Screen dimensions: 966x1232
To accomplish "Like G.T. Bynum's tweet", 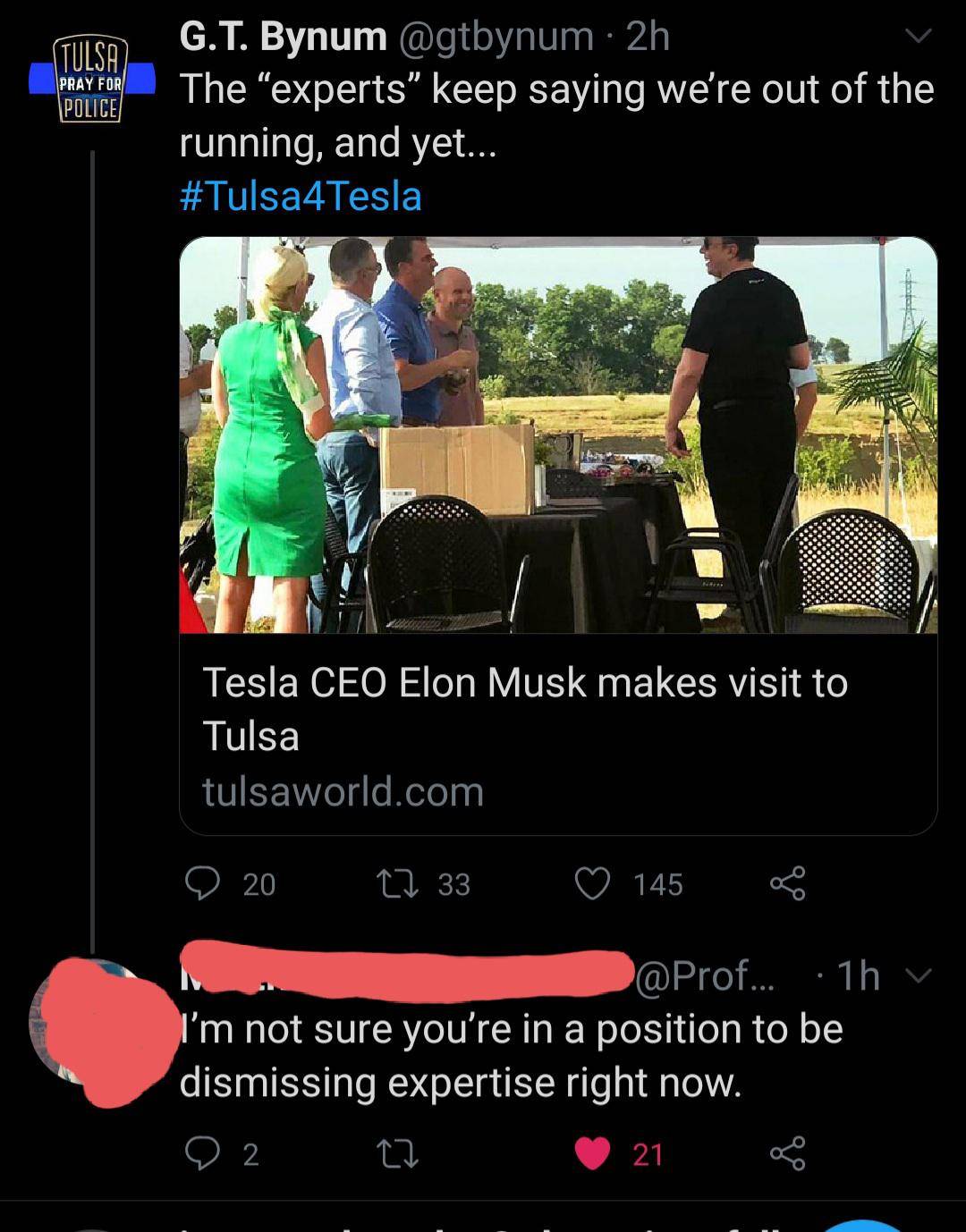I will coord(591,883).
